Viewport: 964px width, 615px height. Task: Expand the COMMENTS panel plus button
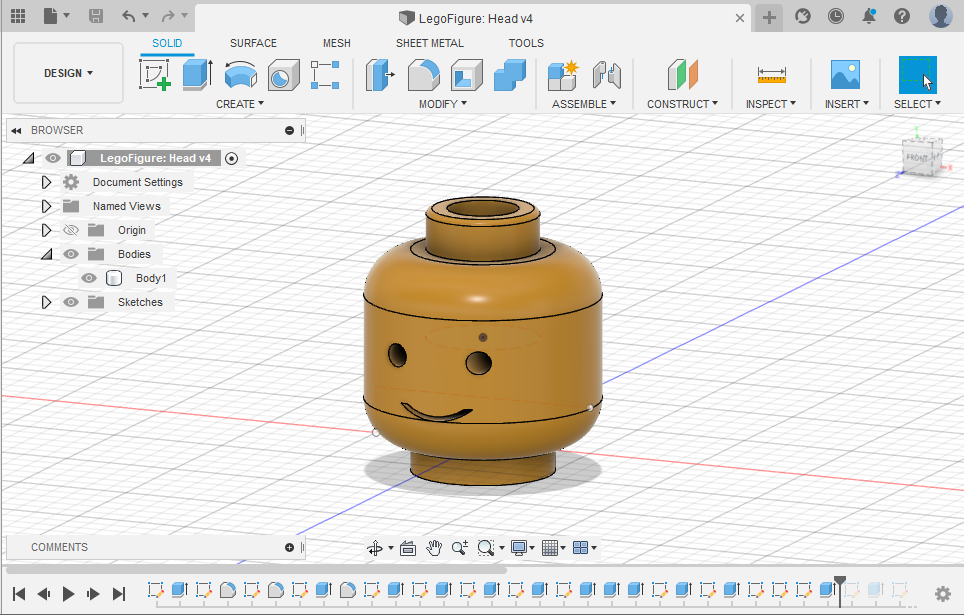click(x=290, y=547)
